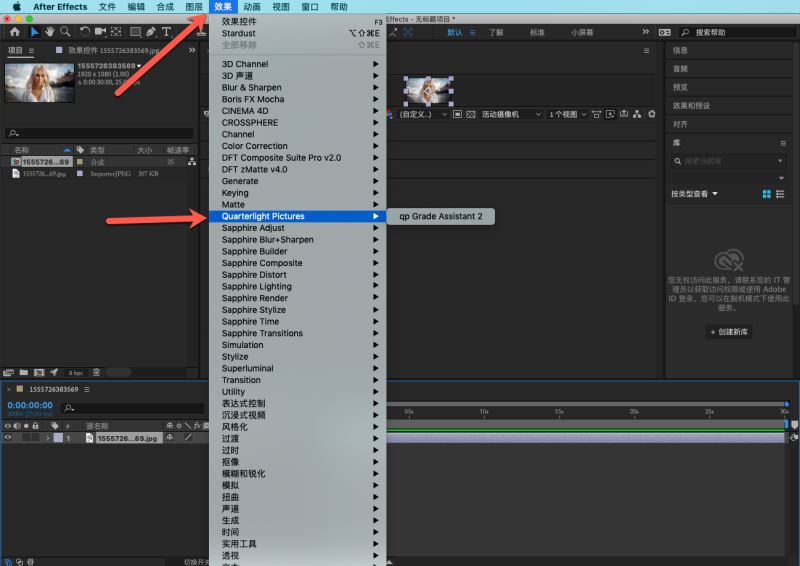Select the Hand tool
The height and width of the screenshot is (566, 800).
coord(49,32)
